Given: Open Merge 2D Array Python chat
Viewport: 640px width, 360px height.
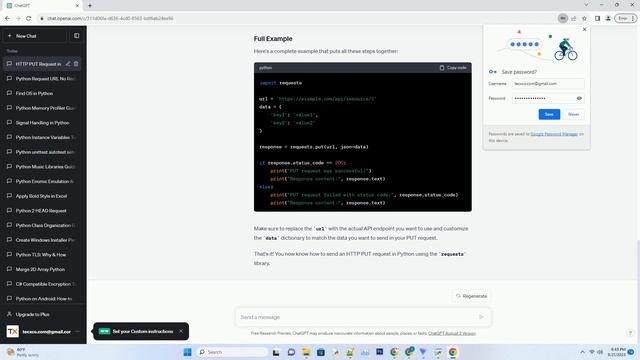Looking at the screenshot, I should [x=42, y=269].
